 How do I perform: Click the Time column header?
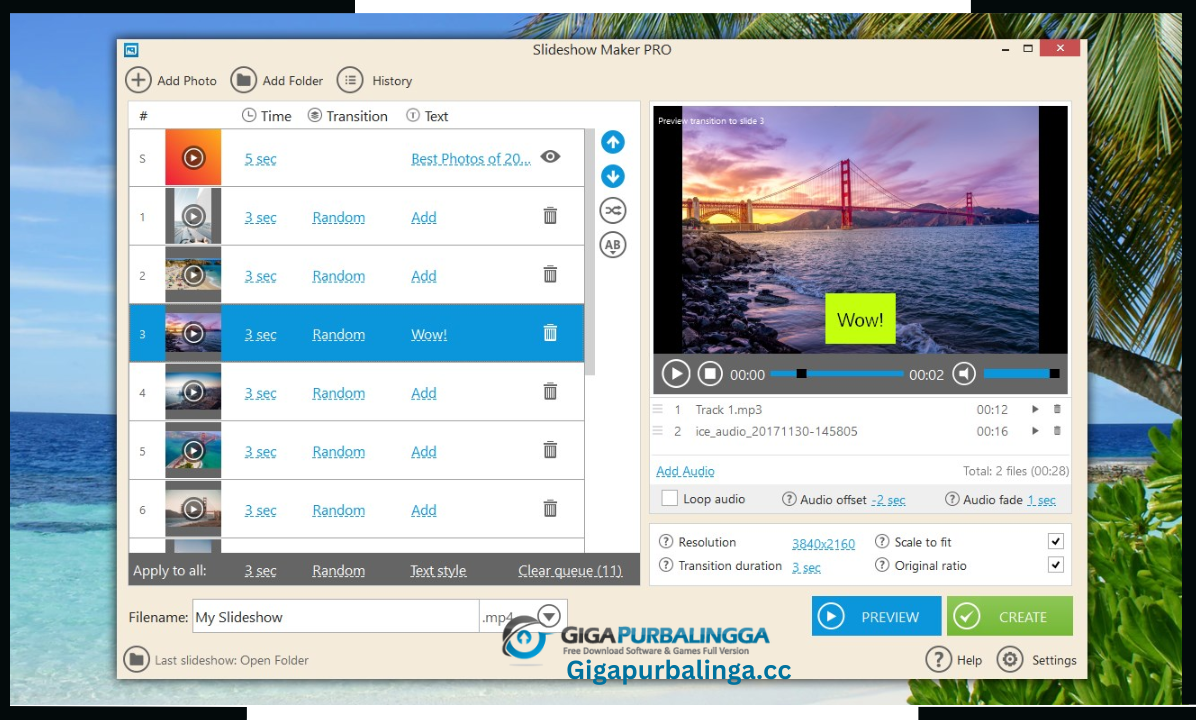coord(267,116)
